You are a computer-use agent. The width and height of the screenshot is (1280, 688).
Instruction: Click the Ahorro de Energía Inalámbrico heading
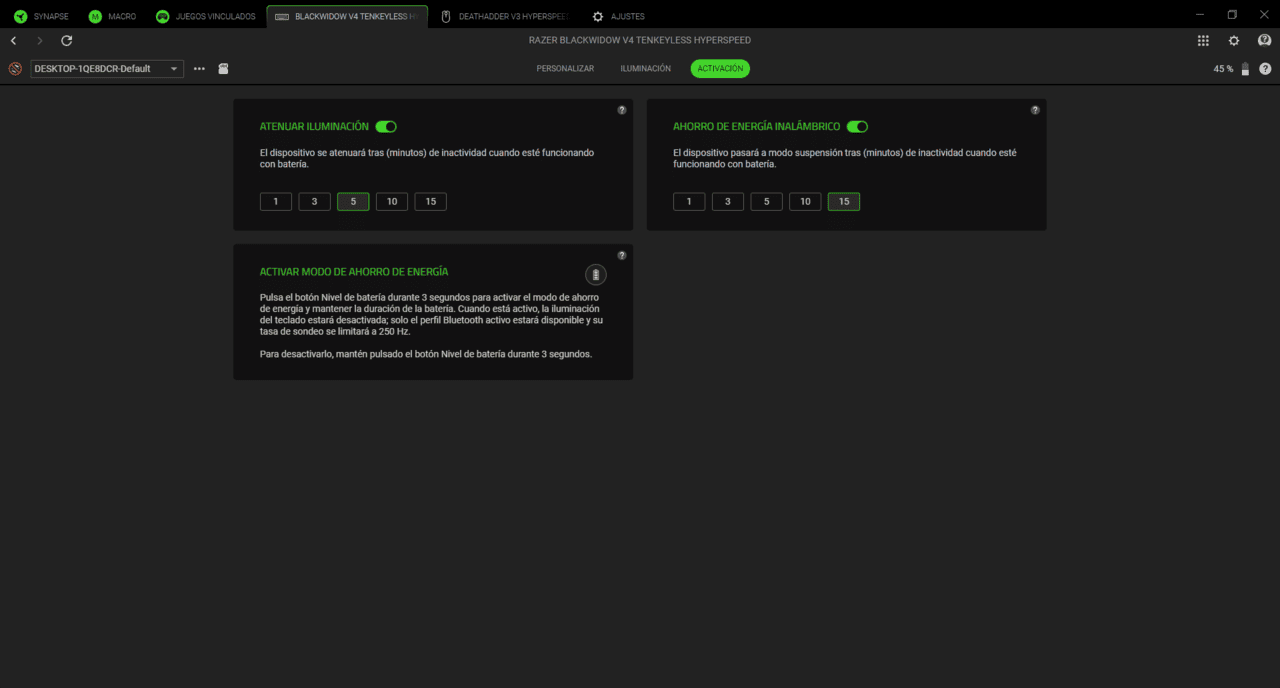click(757, 127)
